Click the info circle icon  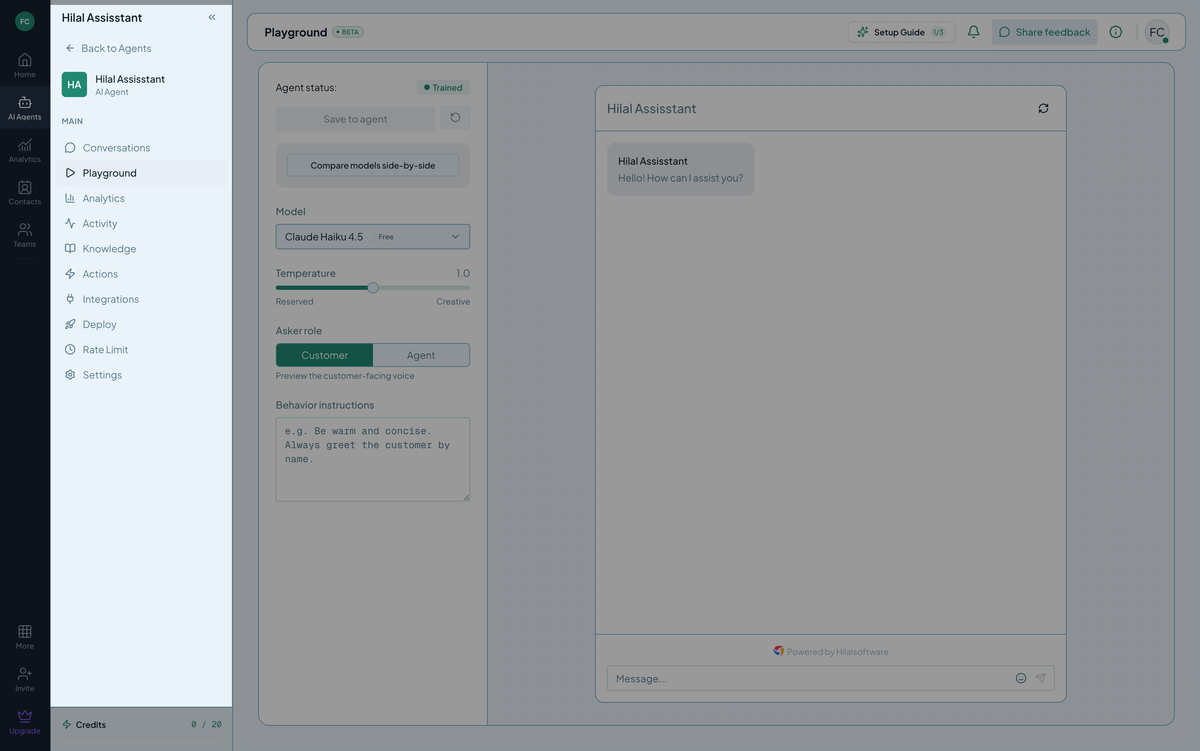click(1116, 32)
